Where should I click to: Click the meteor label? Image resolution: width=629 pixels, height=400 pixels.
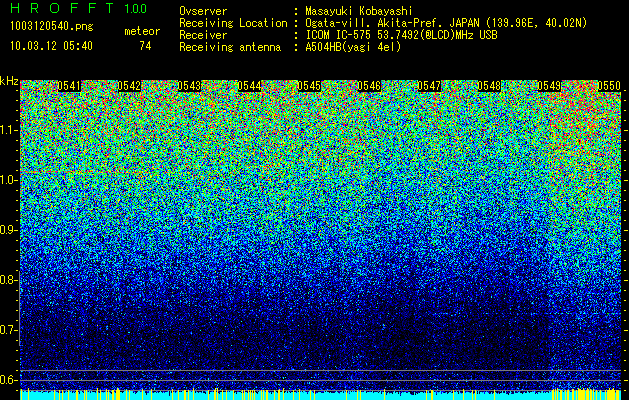click(142, 31)
